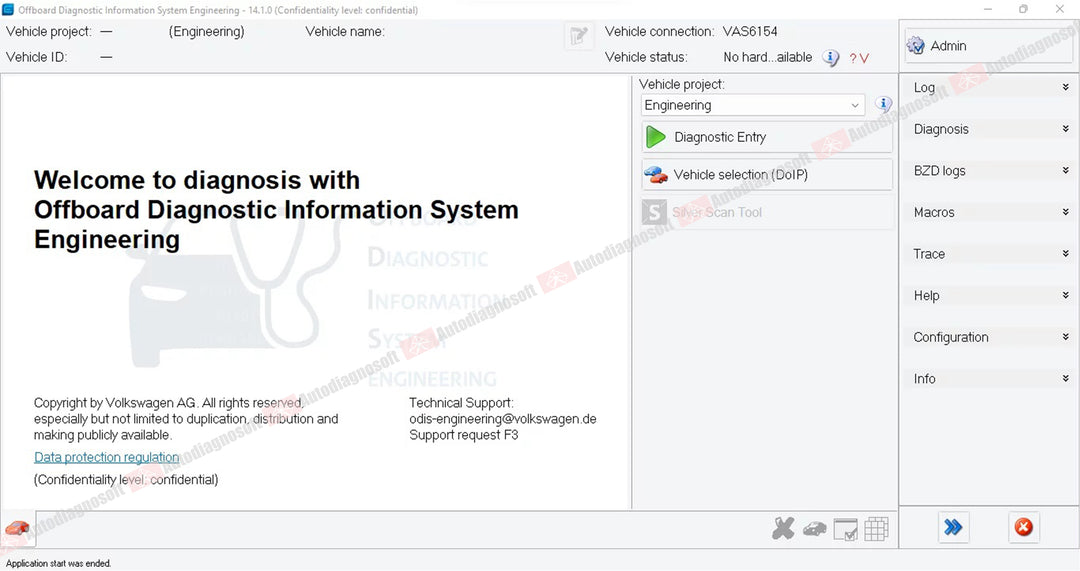Screen dimensions: 1080x571
Task: Click the red car icon at bottom left
Action: (x=17, y=528)
